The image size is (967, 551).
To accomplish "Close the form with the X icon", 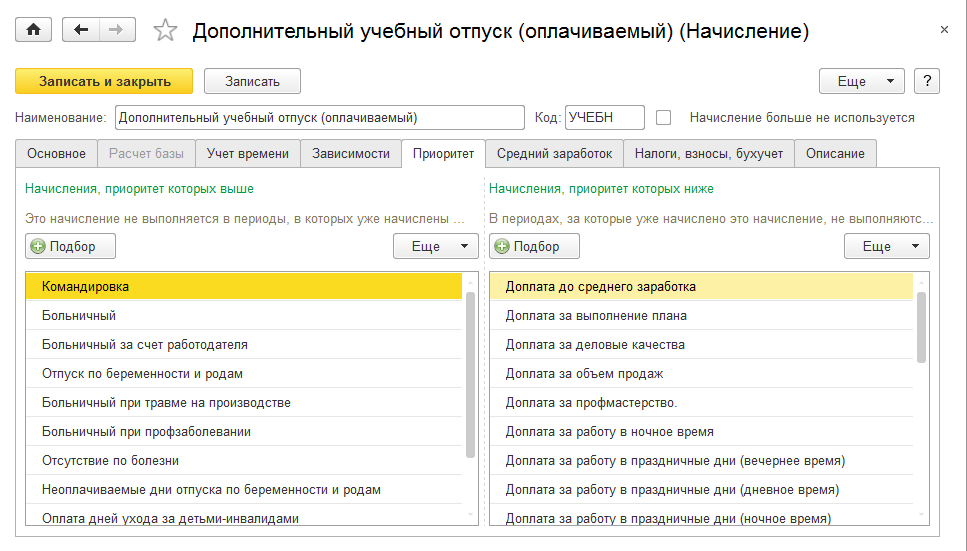I will point(944,31).
